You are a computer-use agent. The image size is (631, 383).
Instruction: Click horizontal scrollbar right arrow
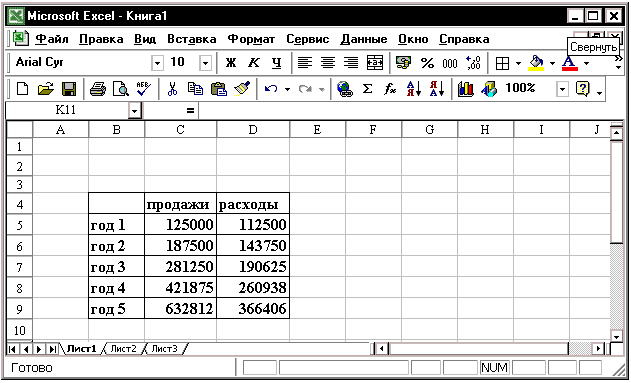point(599,348)
